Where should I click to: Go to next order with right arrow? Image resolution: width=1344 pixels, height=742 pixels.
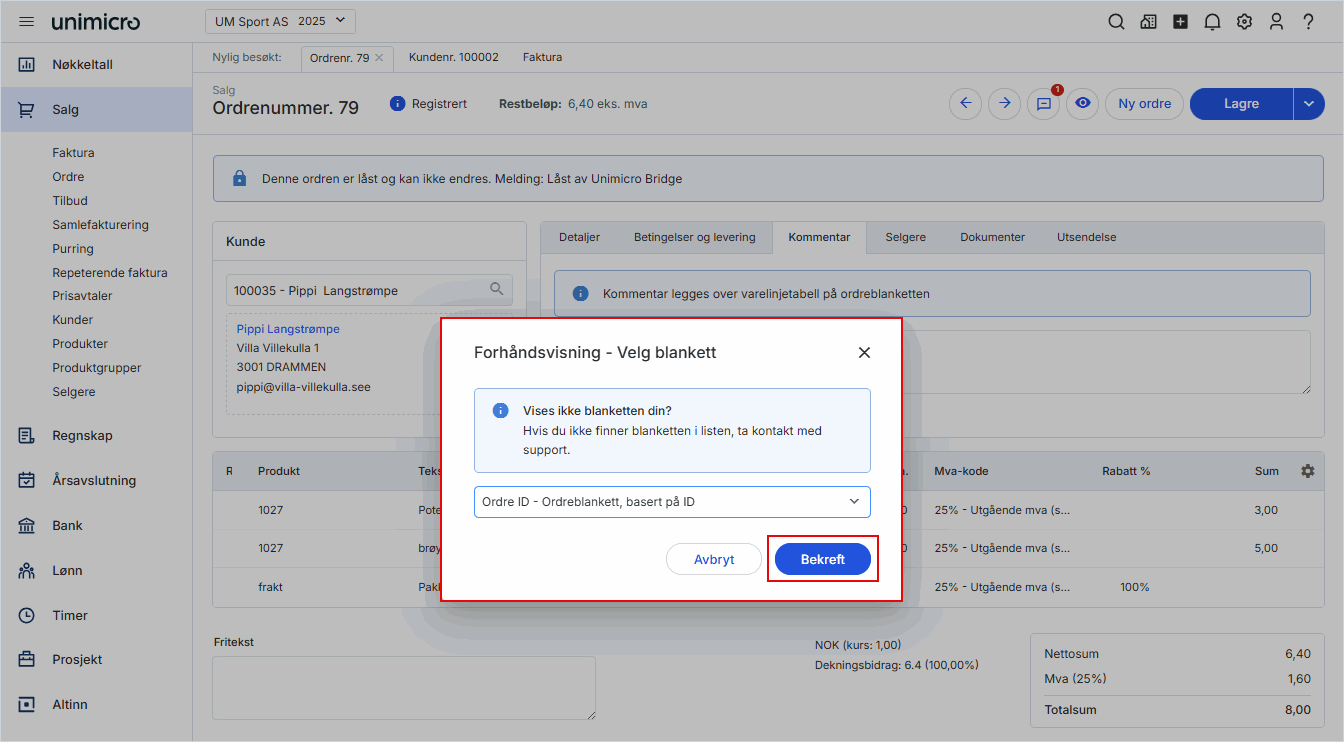point(1005,103)
